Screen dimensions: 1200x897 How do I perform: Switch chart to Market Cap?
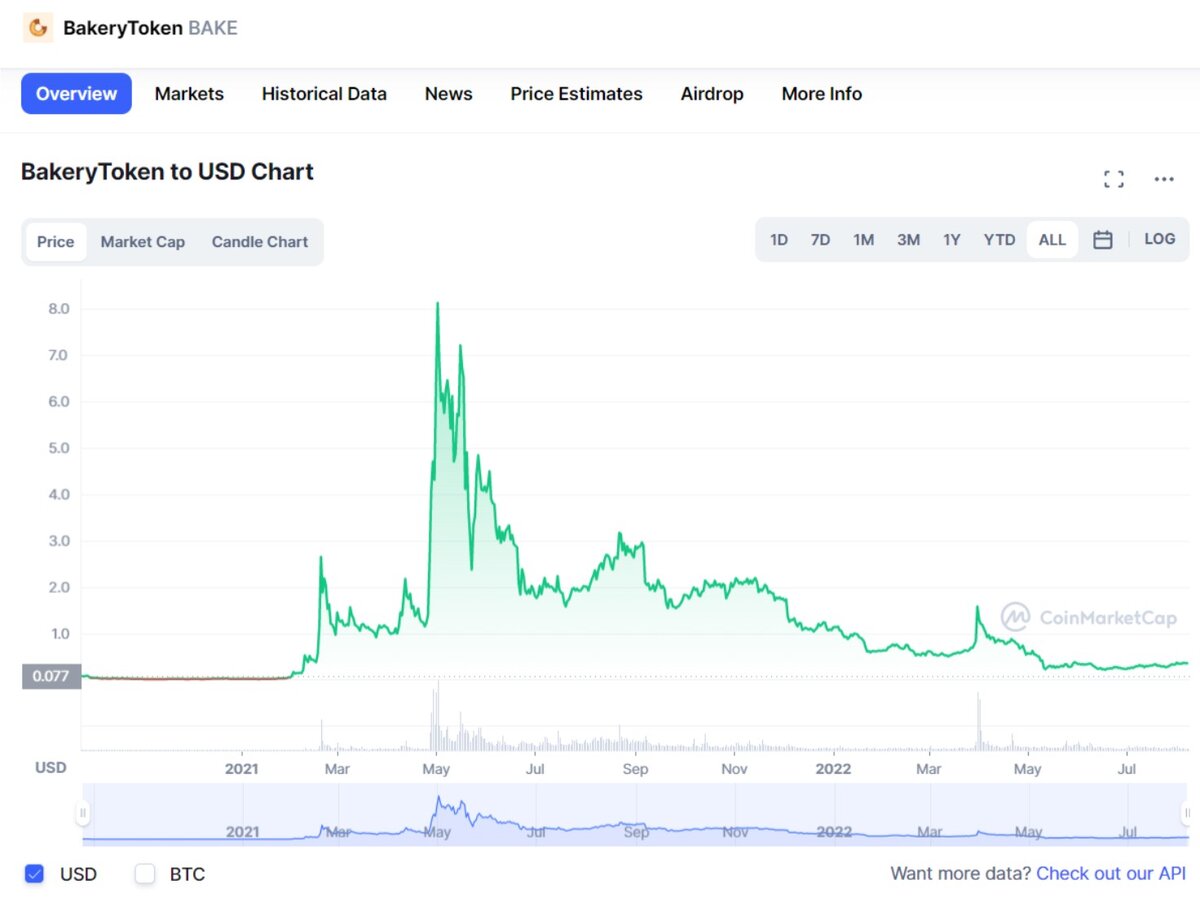pos(143,242)
